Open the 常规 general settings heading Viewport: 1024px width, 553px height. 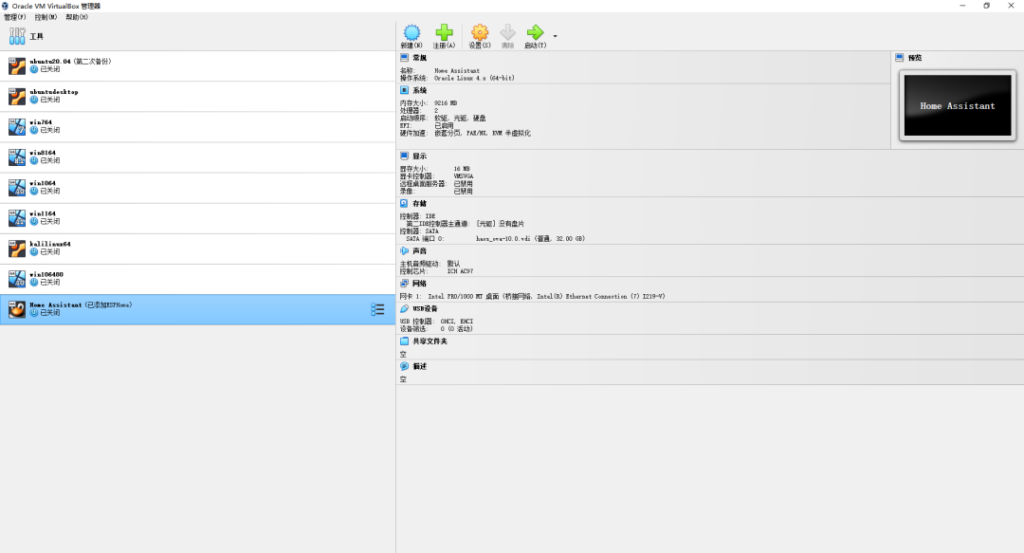419,58
